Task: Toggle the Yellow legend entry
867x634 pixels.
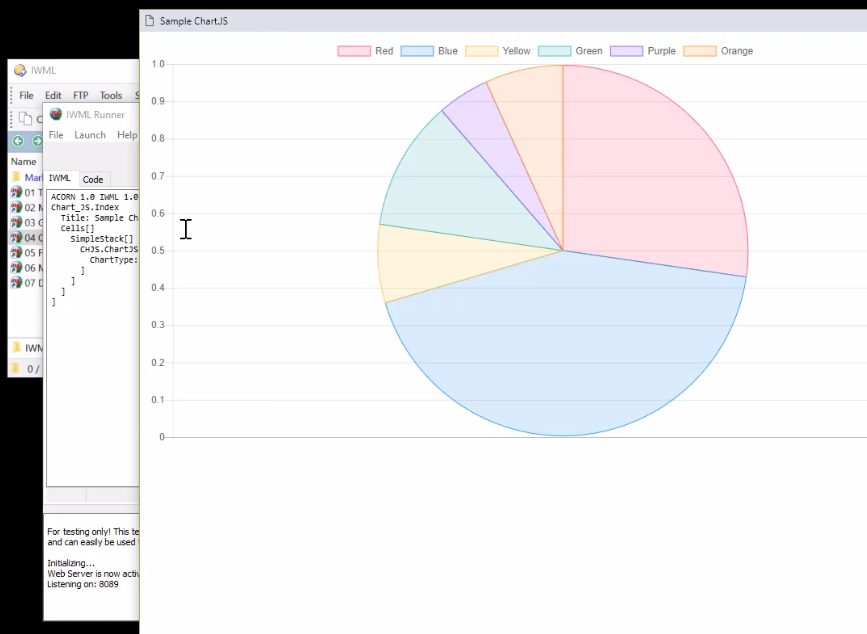Action: [x=498, y=51]
